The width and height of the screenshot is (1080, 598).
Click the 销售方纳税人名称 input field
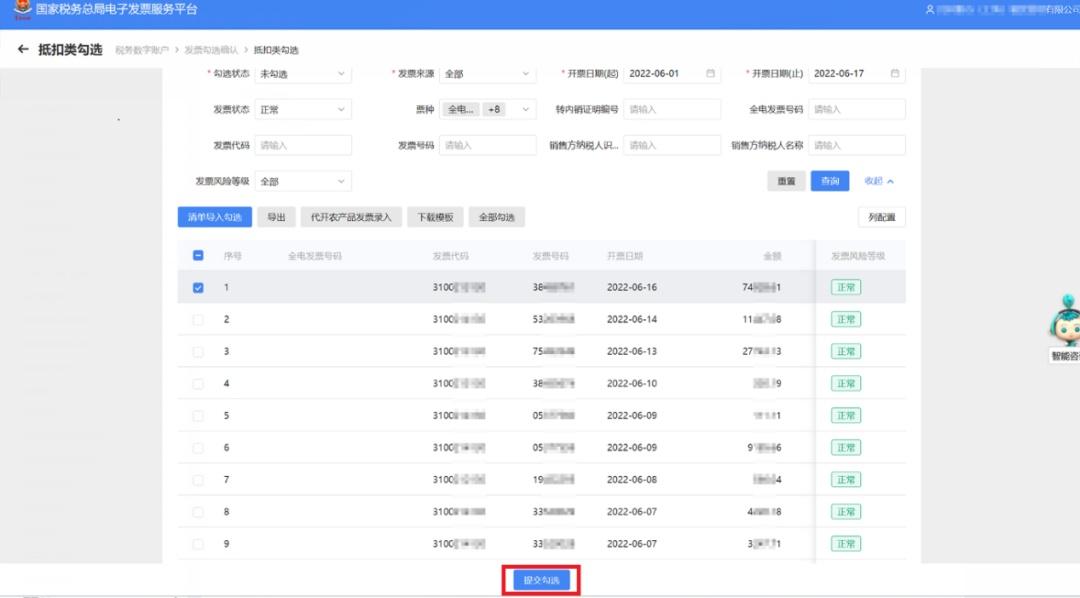click(856, 146)
